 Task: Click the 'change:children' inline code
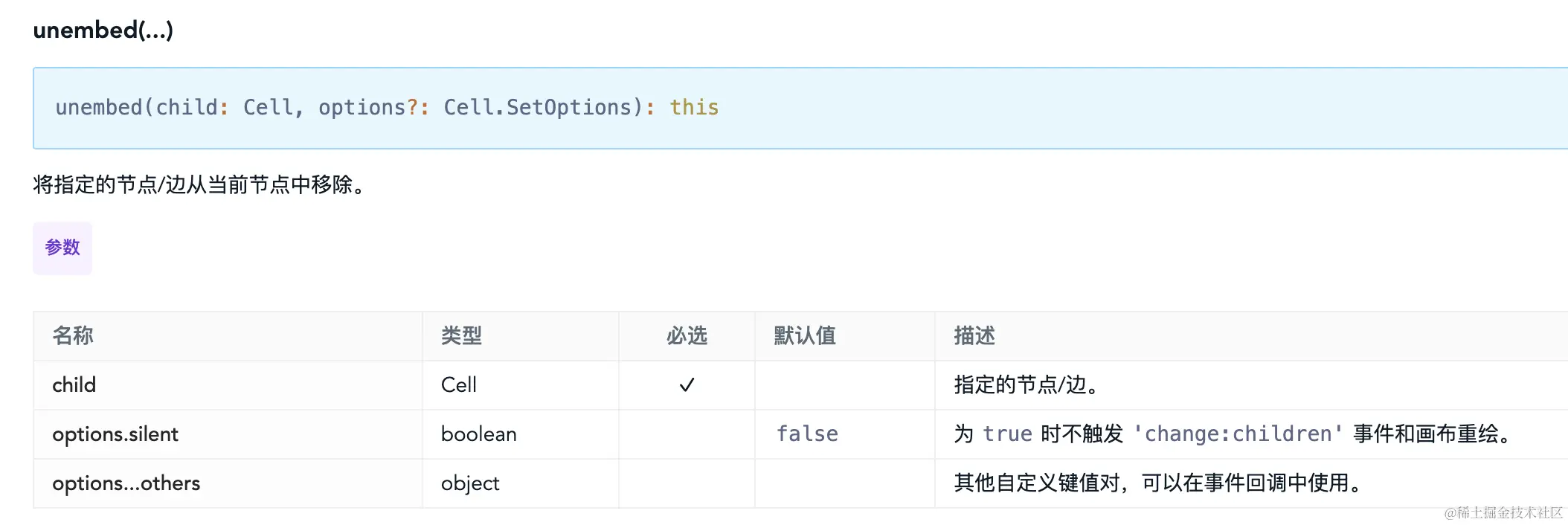click(1238, 434)
